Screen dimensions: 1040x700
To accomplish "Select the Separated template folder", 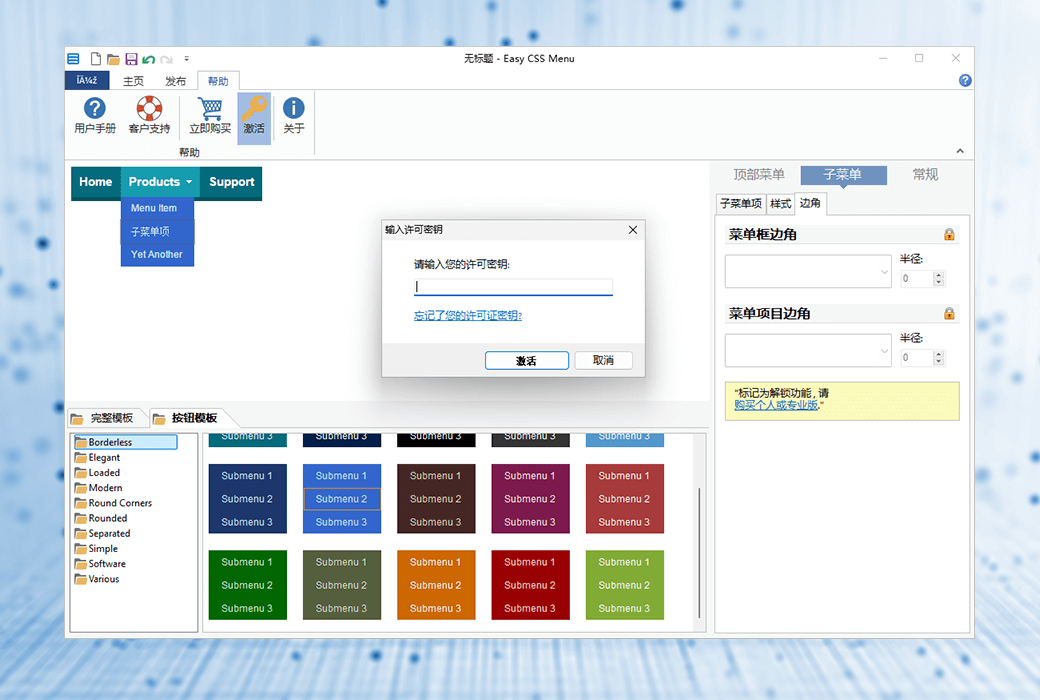I will point(103,534).
